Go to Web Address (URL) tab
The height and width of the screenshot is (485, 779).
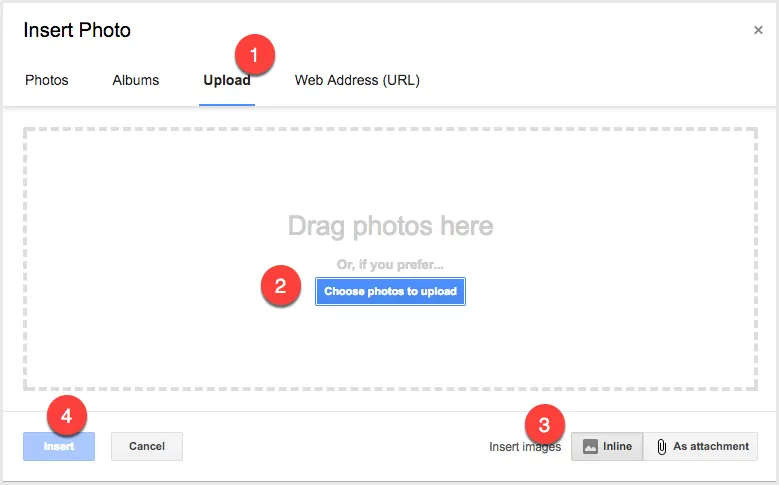pyautogui.click(x=357, y=80)
